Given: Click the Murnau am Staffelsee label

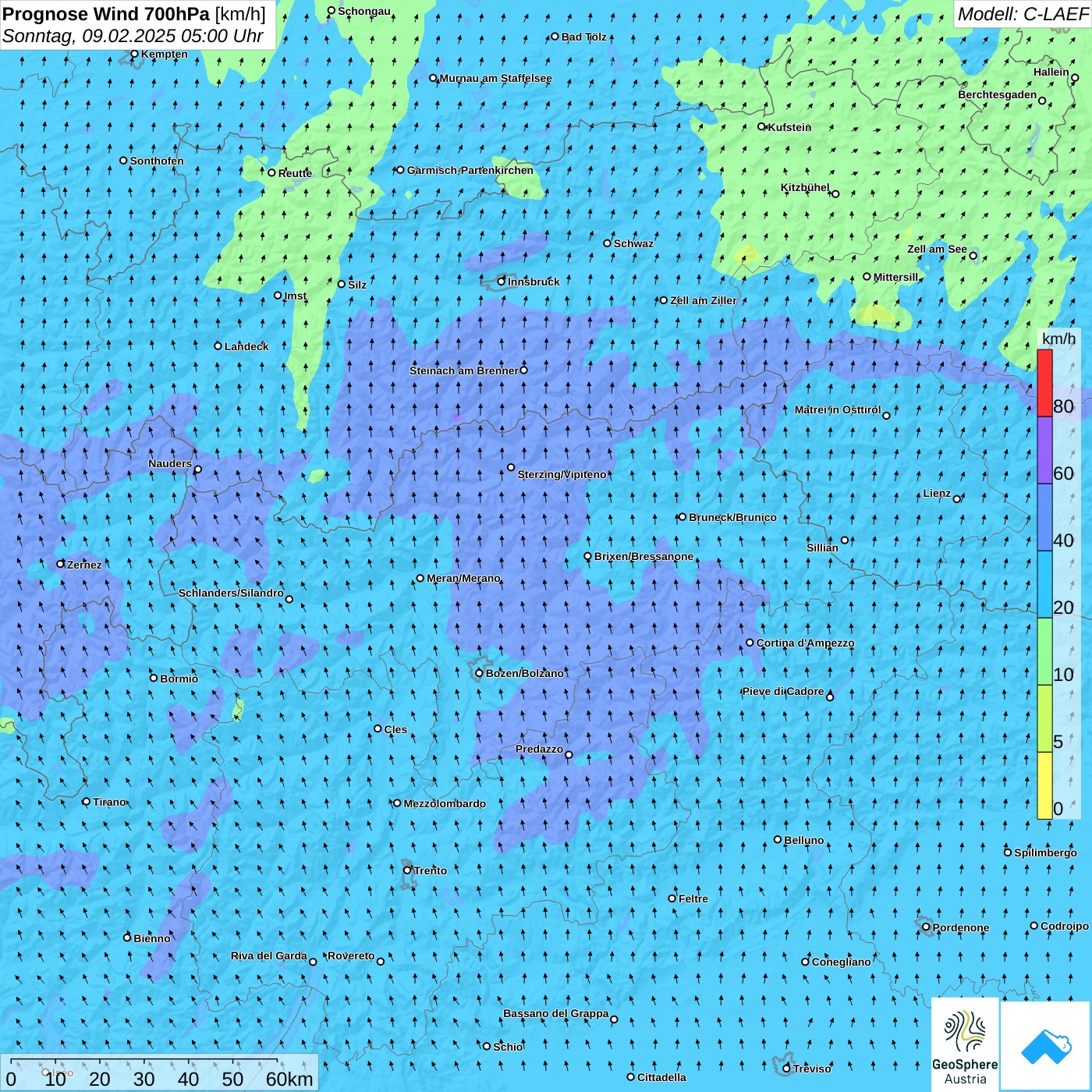Looking at the screenshot, I should pos(495,79).
